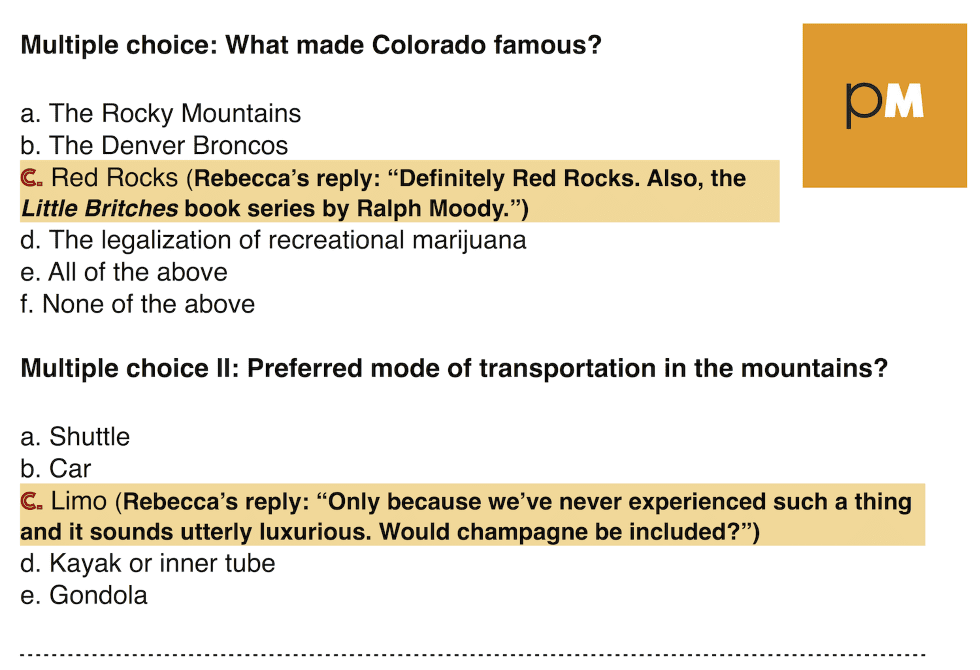This screenshot has width=980, height=670.
Task: Click the dashed divider line
Action: click(472, 656)
